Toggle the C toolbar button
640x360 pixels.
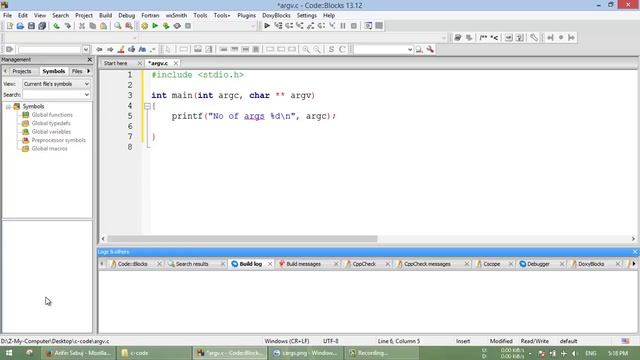point(342,49)
